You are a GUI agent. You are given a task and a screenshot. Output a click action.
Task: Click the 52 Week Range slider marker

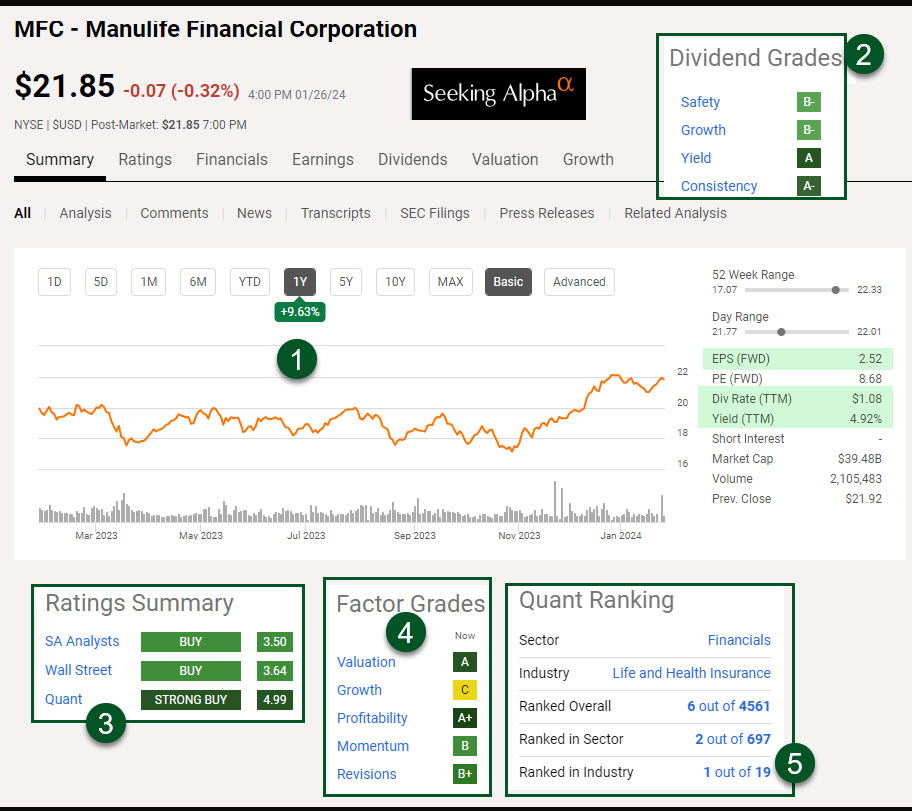[x=834, y=290]
